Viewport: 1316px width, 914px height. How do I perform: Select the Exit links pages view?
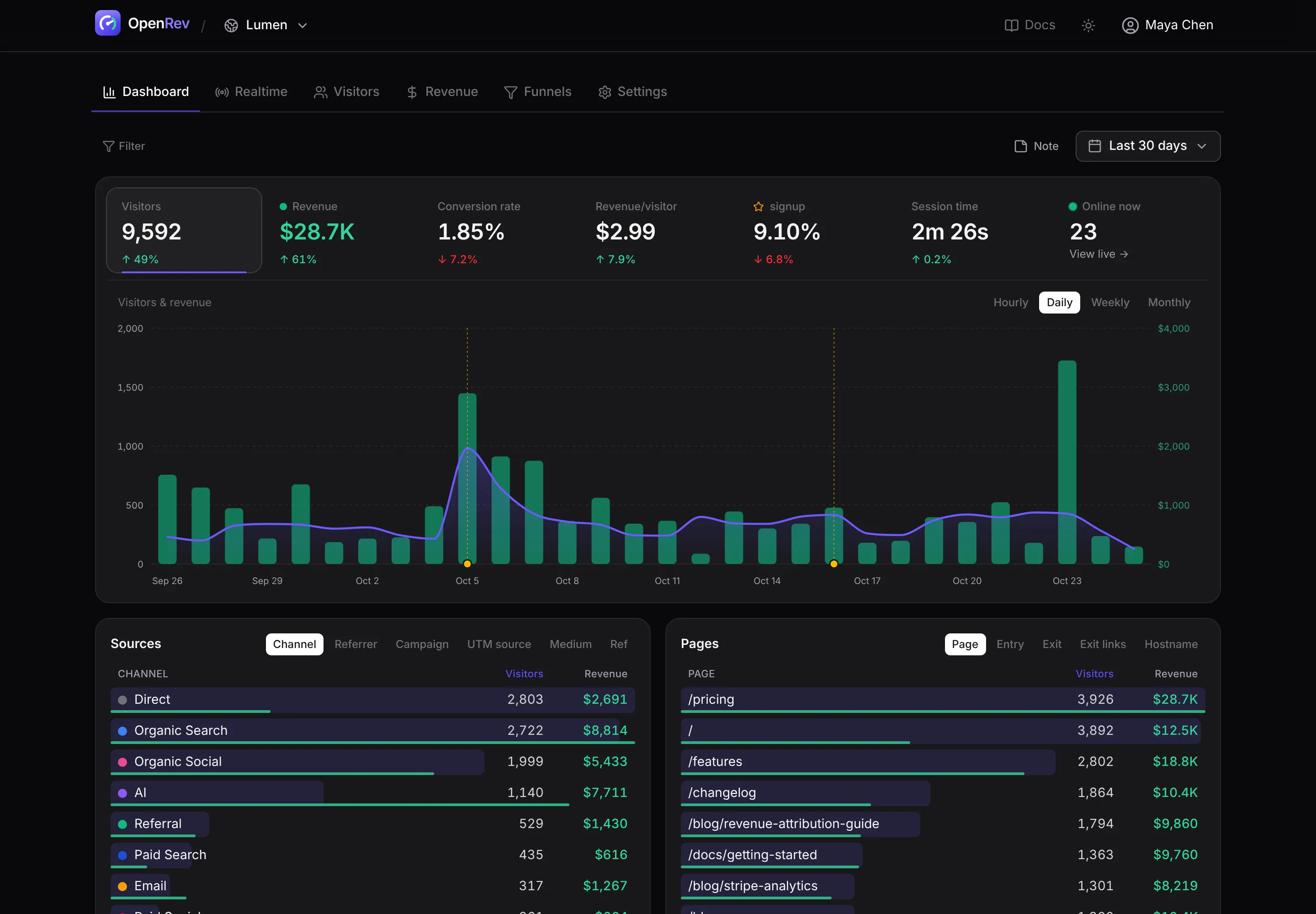1103,644
